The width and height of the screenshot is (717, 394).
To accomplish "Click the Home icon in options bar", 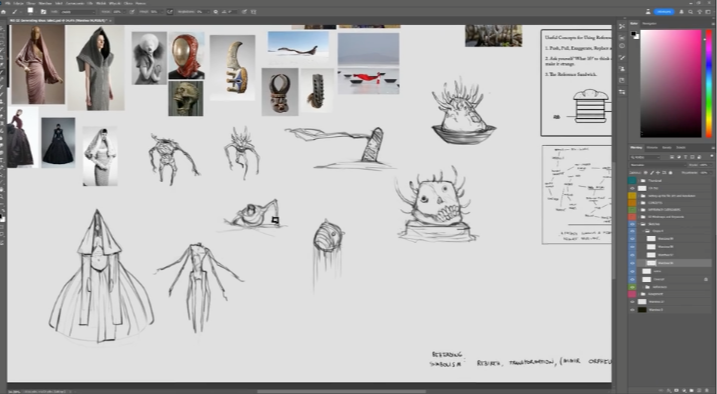I will [4, 11].
